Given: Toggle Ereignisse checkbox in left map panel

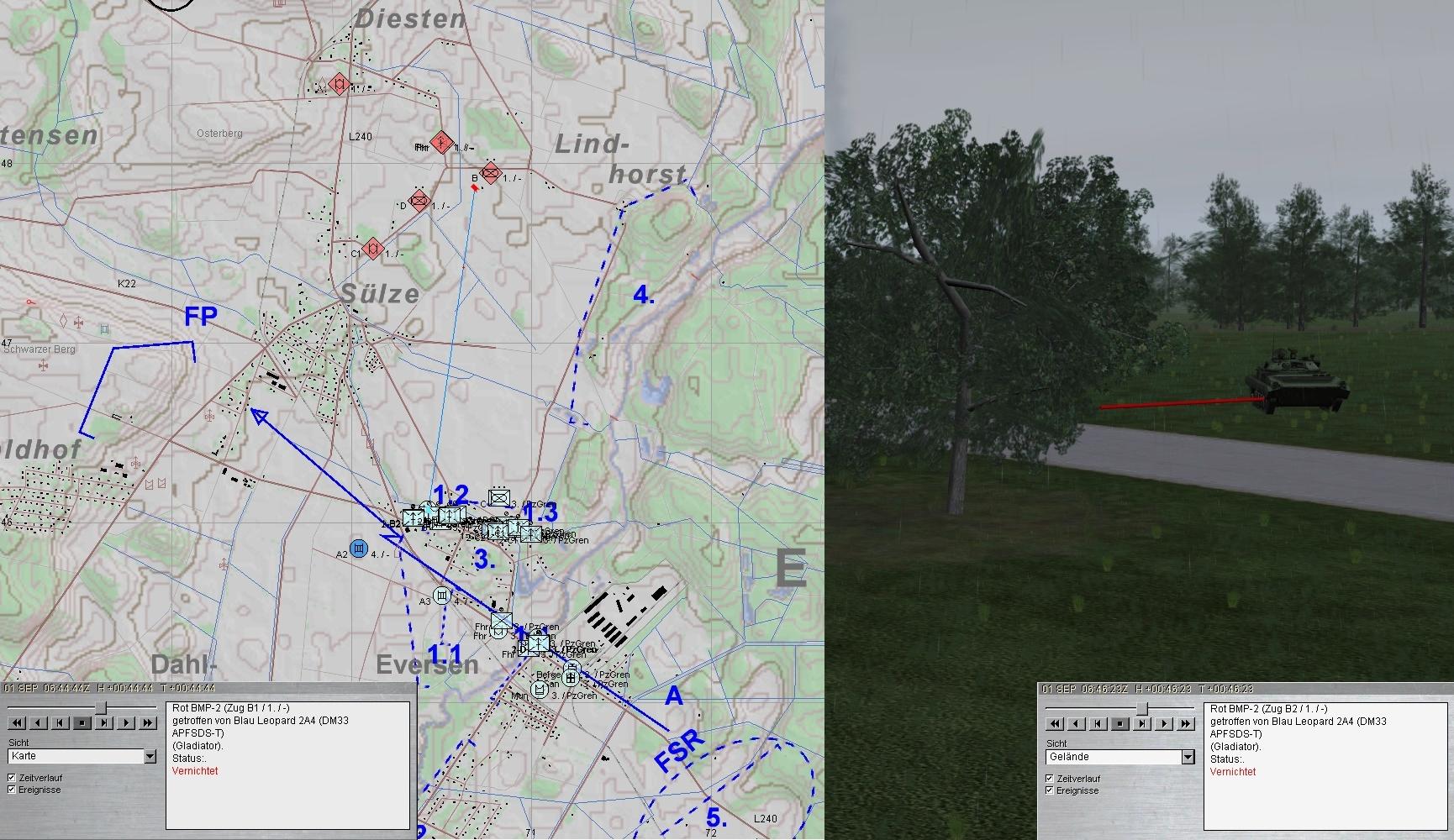Looking at the screenshot, I should pos(13,790).
